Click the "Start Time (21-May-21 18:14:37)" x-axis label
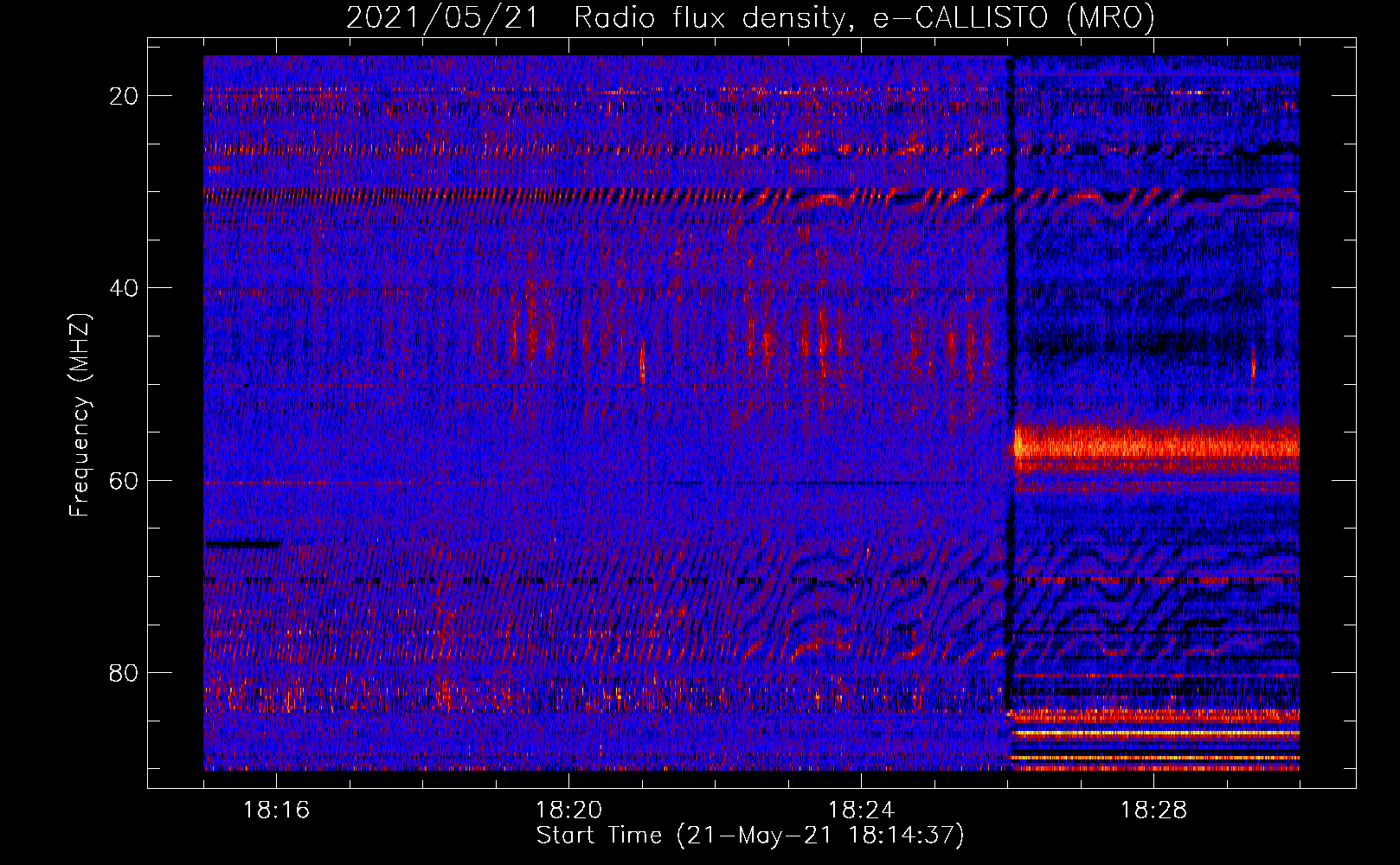Screen dimensions: 1400x865 750,836
